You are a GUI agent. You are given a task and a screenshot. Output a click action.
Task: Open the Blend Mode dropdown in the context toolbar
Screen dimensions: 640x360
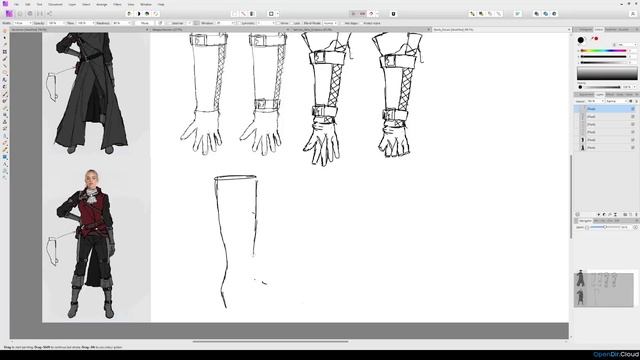coord(330,23)
